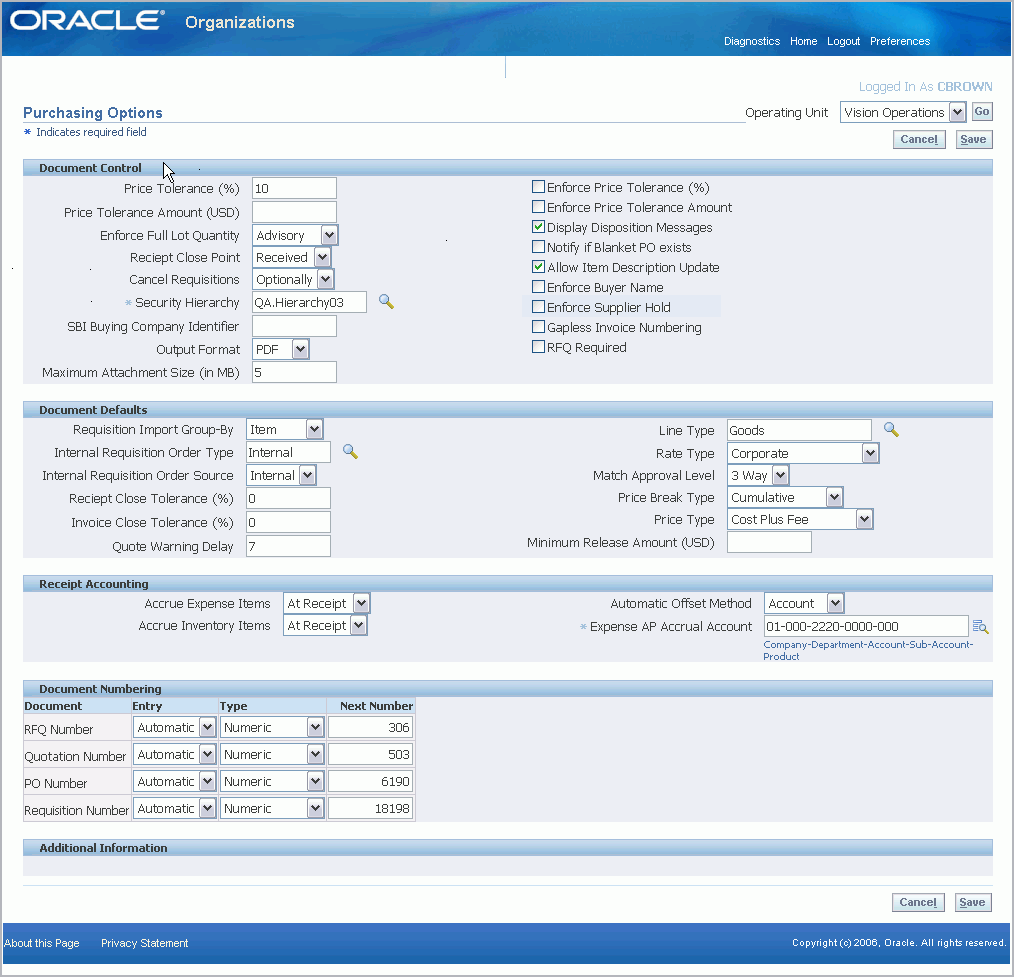Click bottom Save button

(x=973, y=902)
